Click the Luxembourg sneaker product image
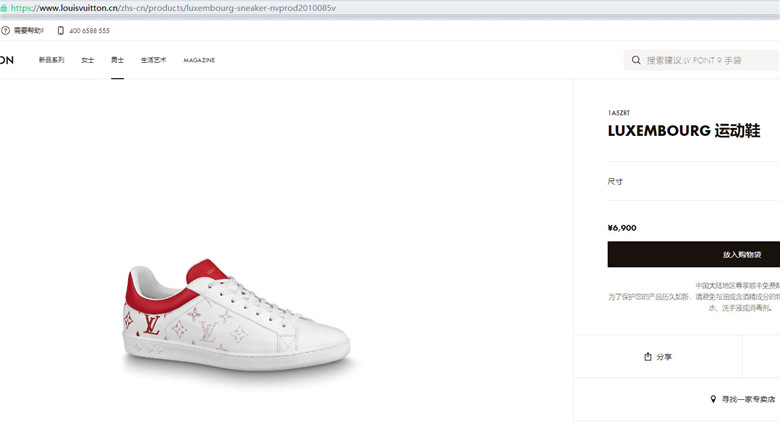The height and width of the screenshot is (425, 780). point(237,316)
